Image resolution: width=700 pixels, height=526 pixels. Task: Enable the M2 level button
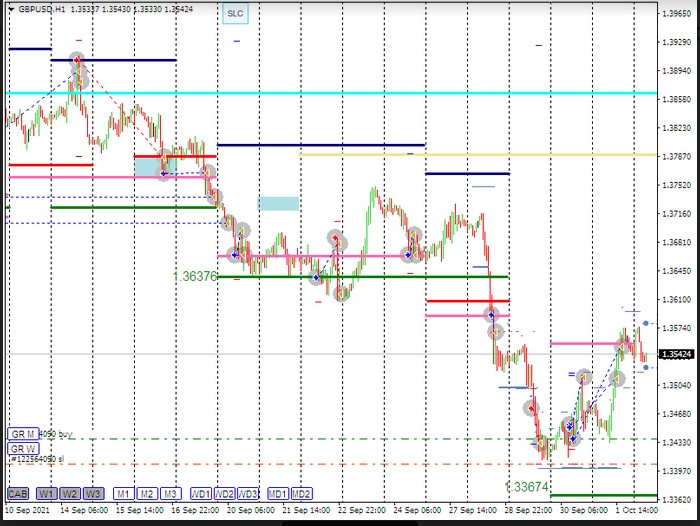(146, 494)
